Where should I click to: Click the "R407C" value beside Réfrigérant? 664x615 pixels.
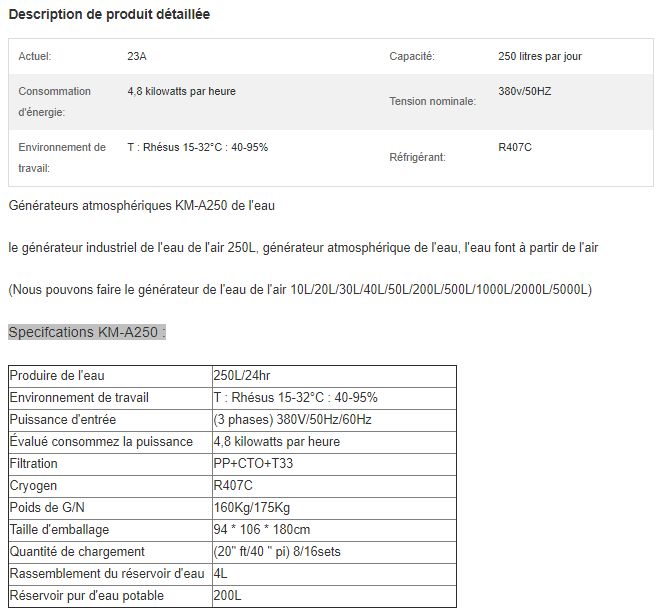tap(514, 147)
